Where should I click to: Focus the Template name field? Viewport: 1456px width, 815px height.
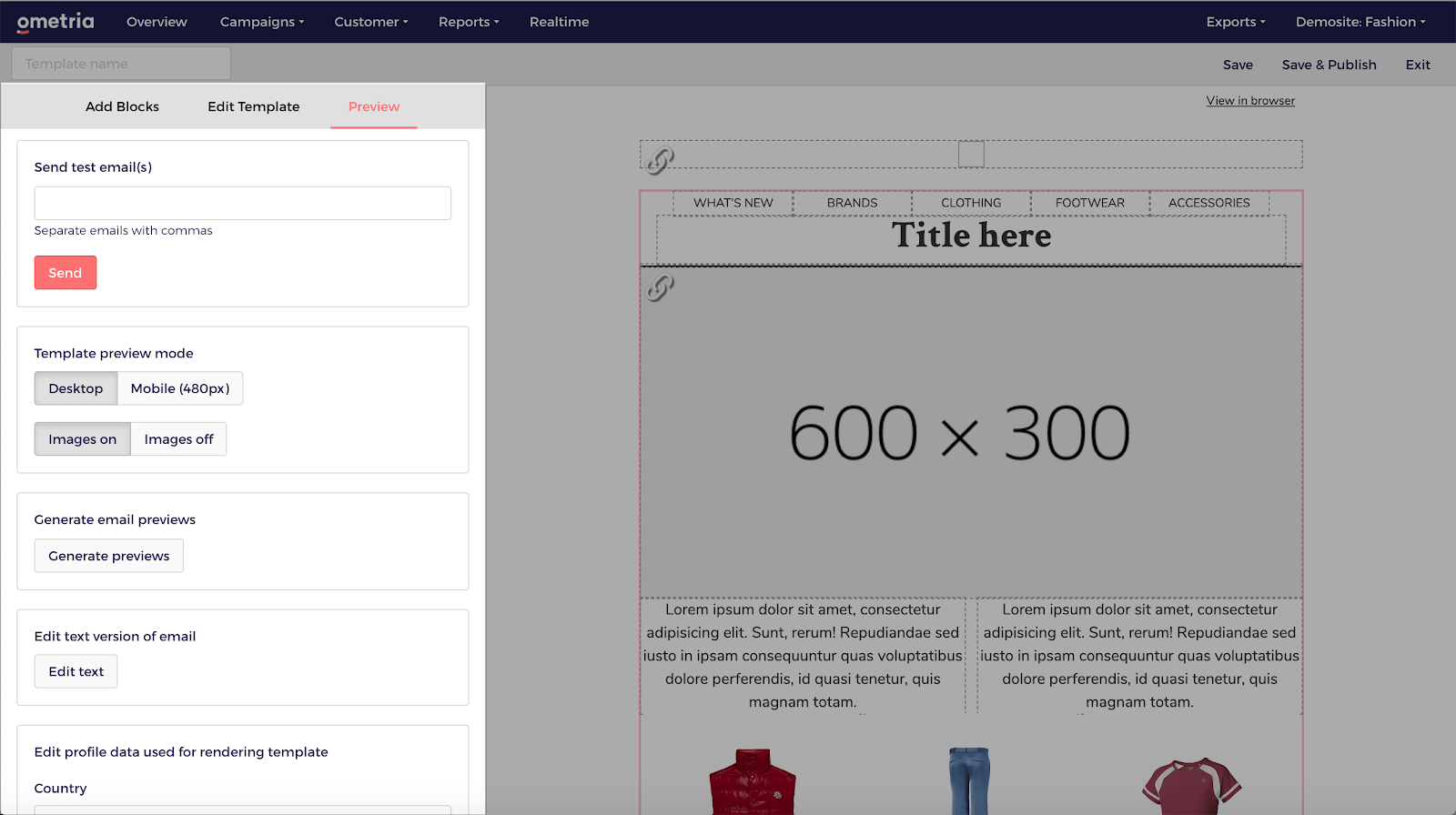(121, 64)
